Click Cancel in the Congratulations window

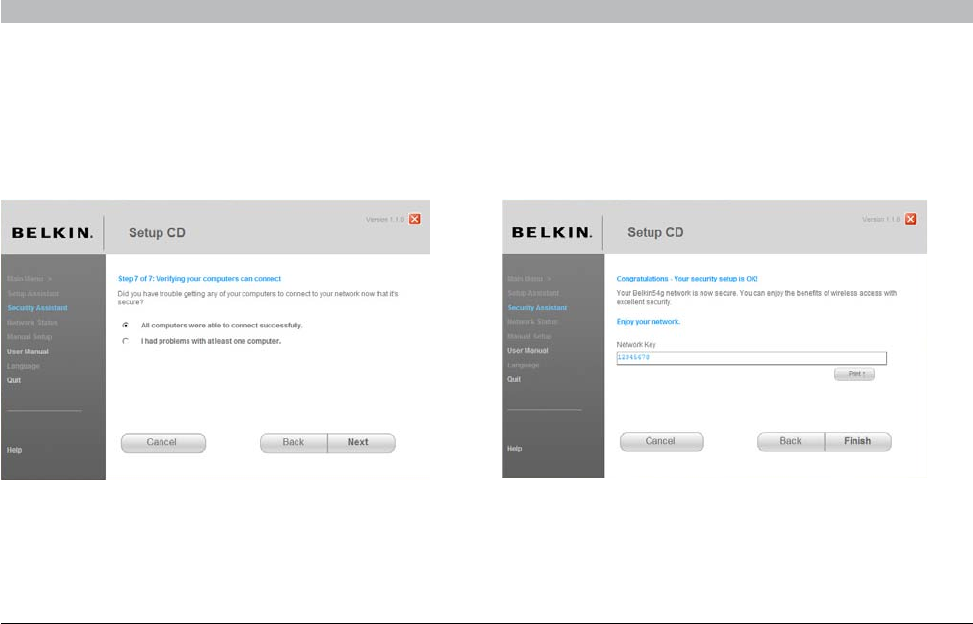point(661,441)
